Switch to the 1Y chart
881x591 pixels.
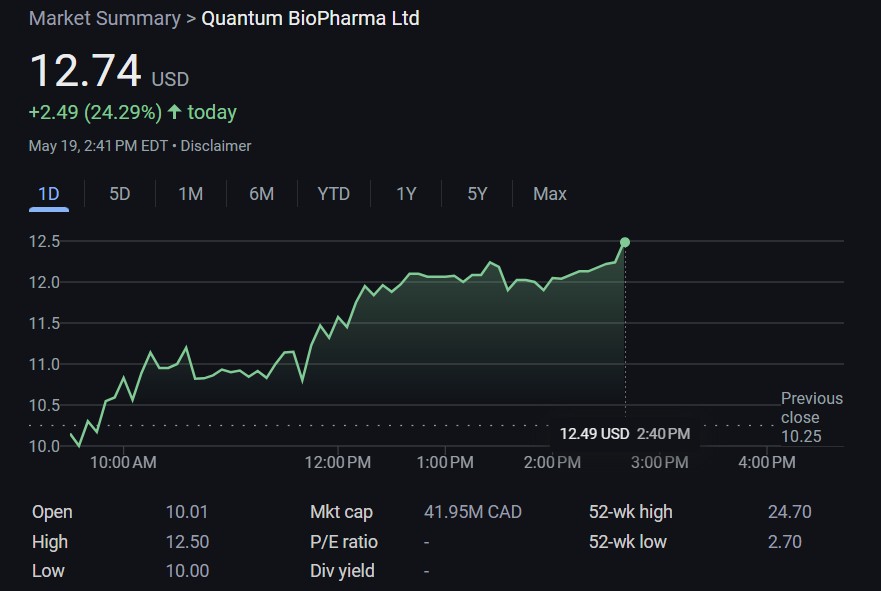click(406, 194)
